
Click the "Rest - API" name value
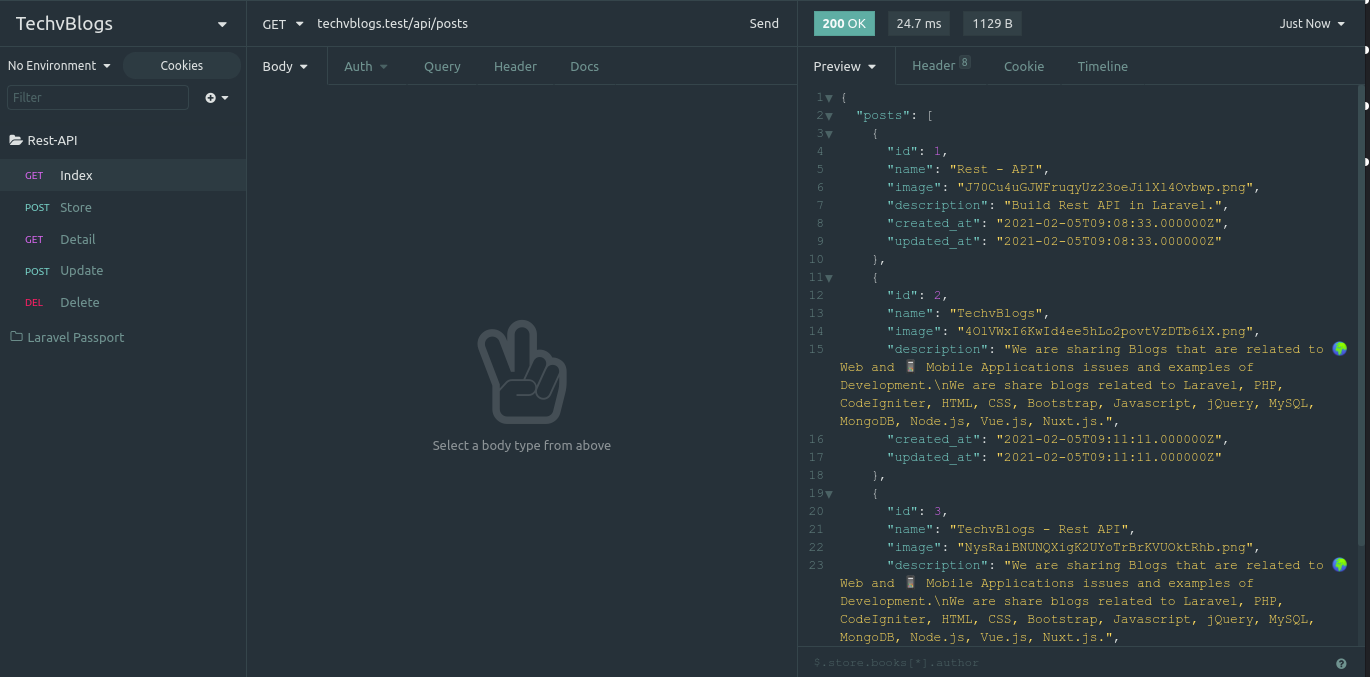coord(996,170)
